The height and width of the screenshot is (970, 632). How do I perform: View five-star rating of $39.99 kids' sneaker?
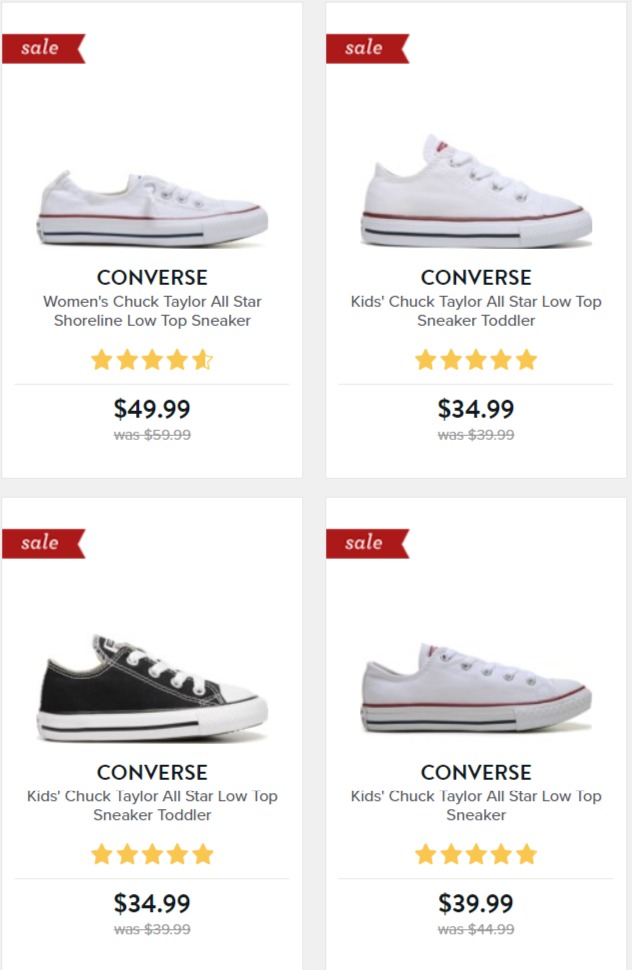pos(476,855)
